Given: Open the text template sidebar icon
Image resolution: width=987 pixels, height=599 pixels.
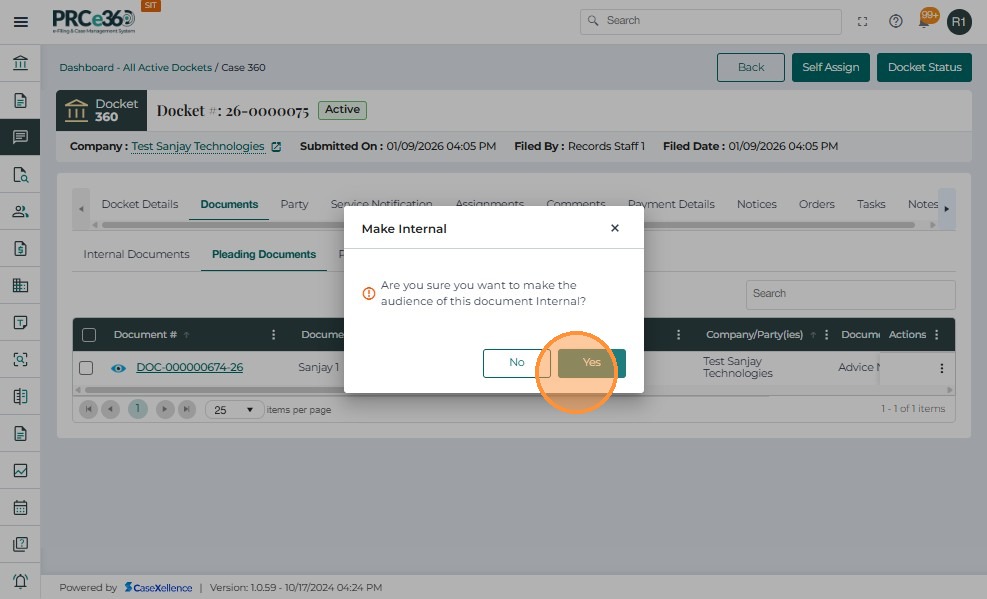Looking at the screenshot, I should [x=20, y=323].
